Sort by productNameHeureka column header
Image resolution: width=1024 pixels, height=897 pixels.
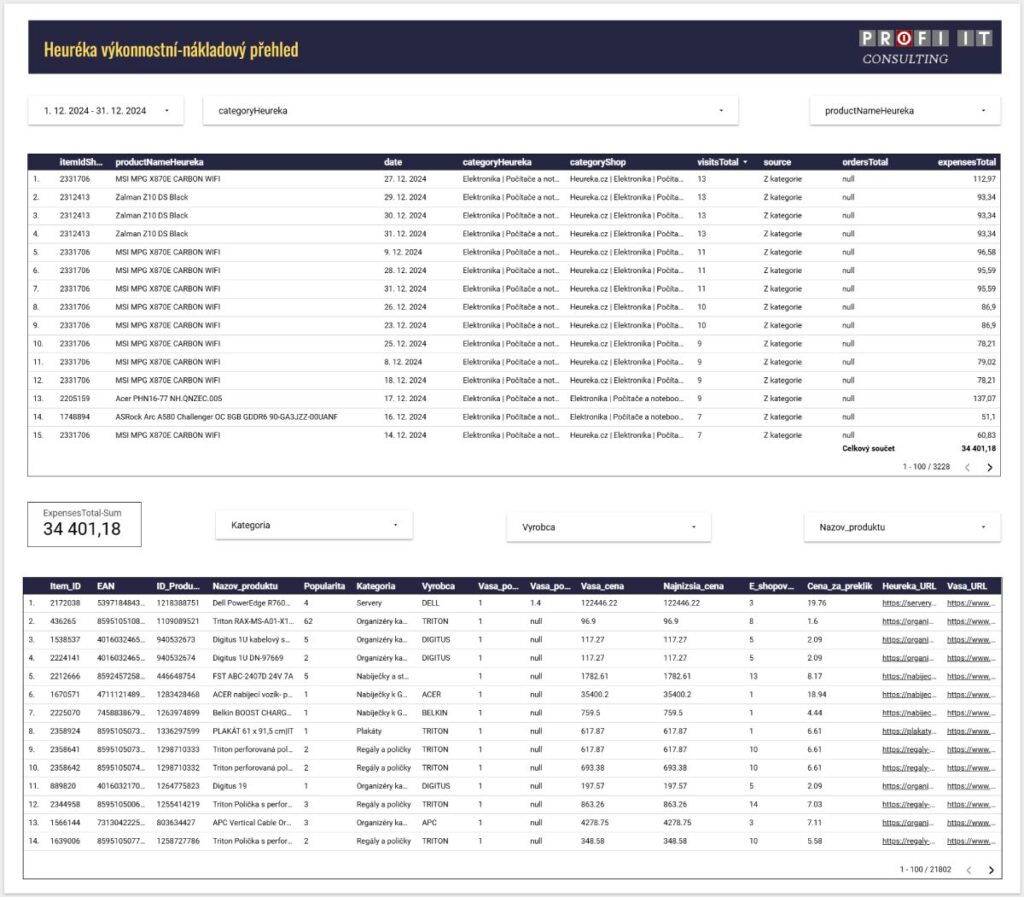159,163
